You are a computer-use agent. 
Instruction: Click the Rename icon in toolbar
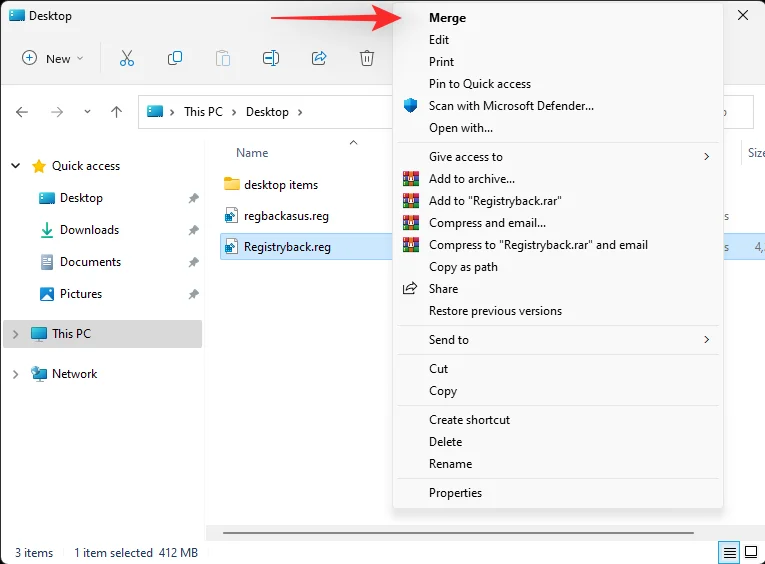tap(271, 58)
